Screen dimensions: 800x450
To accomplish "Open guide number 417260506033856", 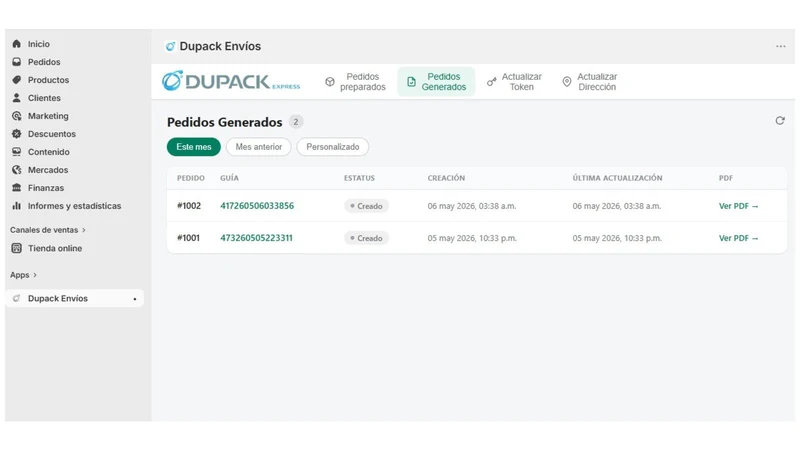I will pyautogui.click(x=257, y=206).
